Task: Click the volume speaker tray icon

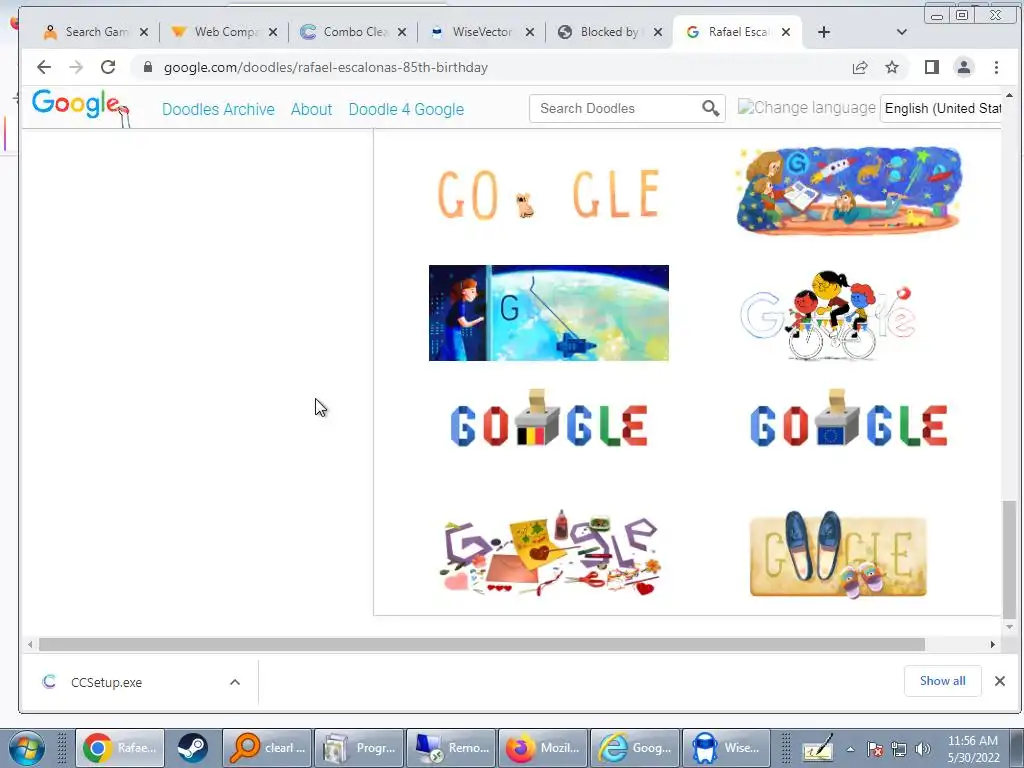Action: (923, 748)
